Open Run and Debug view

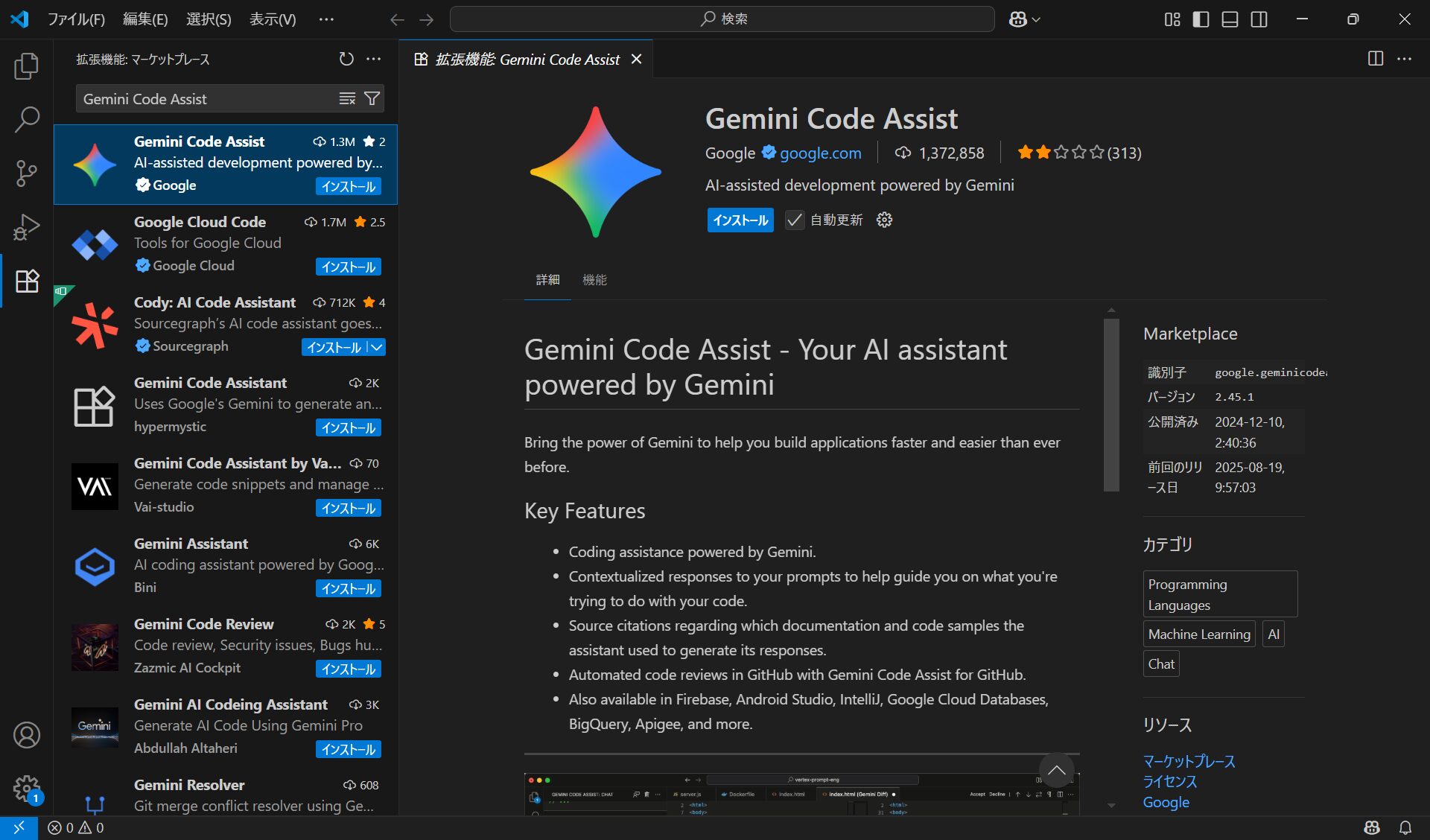click(27, 226)
